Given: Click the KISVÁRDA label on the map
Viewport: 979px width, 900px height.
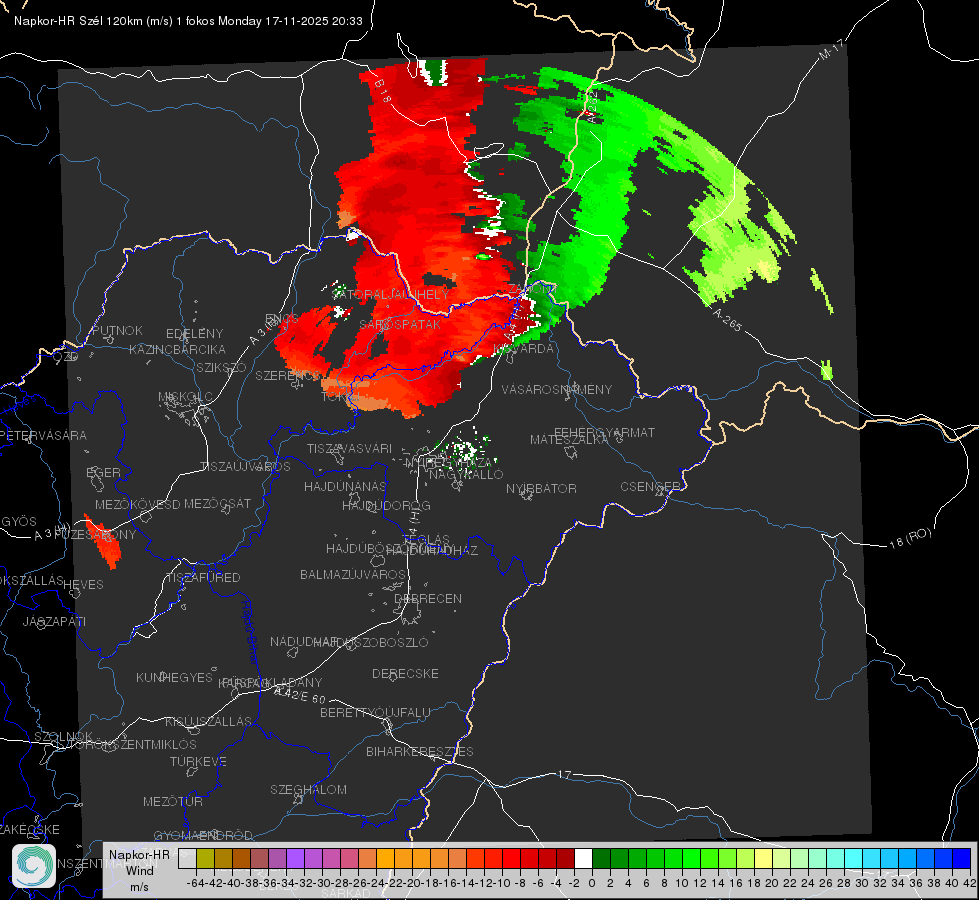Looking at the screenshot, I should click(523, 349).
